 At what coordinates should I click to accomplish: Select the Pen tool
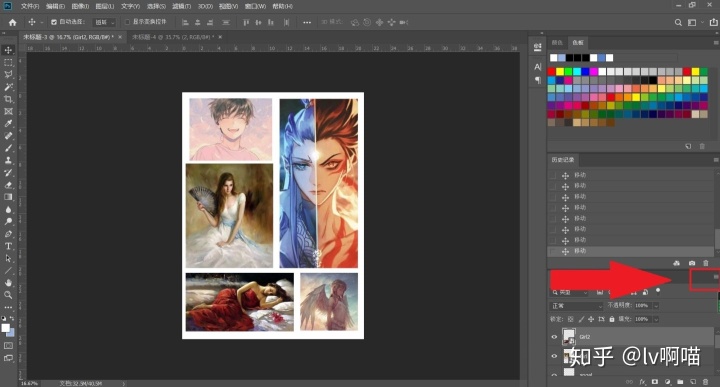tap(8, 234)
